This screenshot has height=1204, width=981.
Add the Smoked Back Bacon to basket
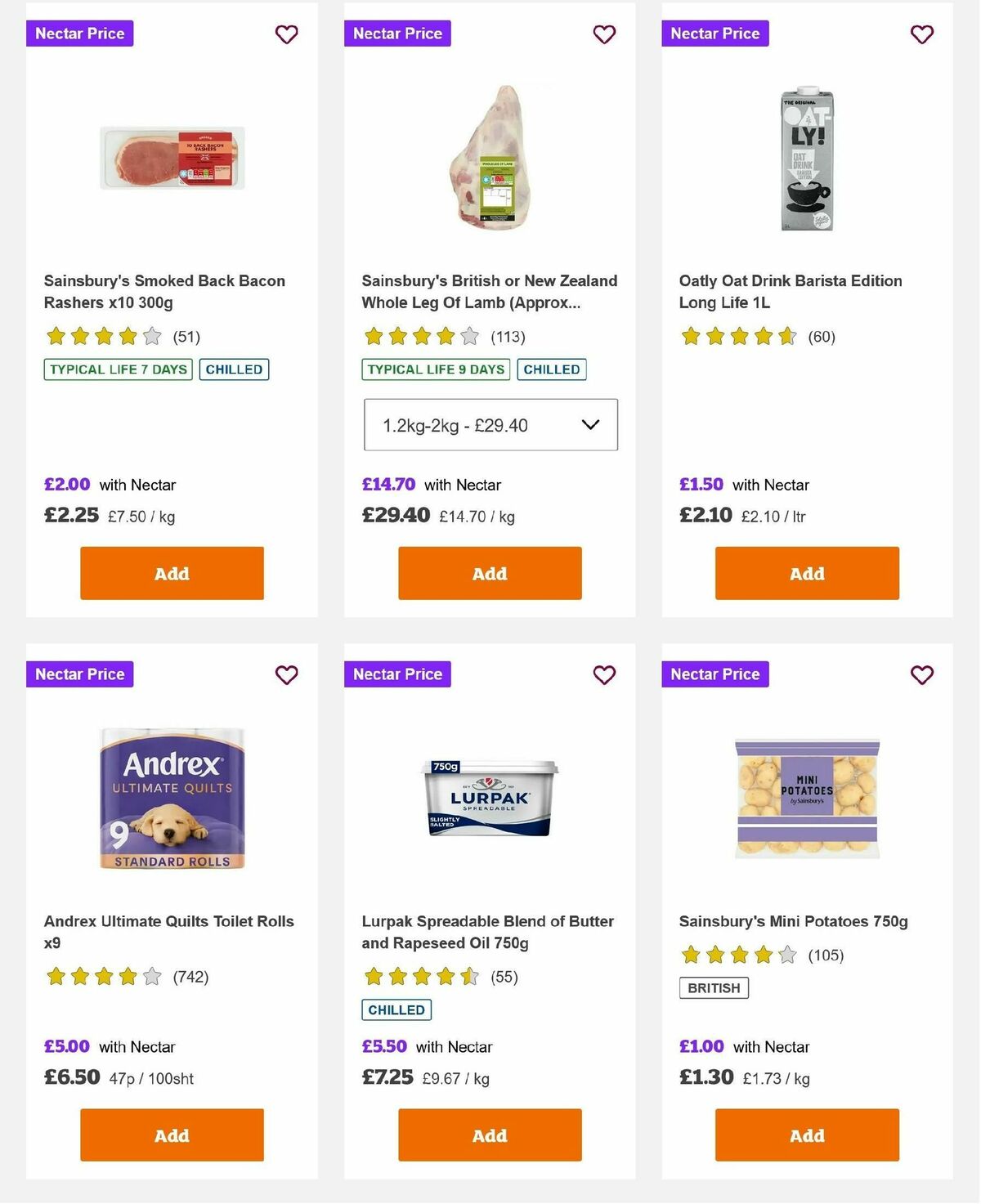[x=171, y=573]
